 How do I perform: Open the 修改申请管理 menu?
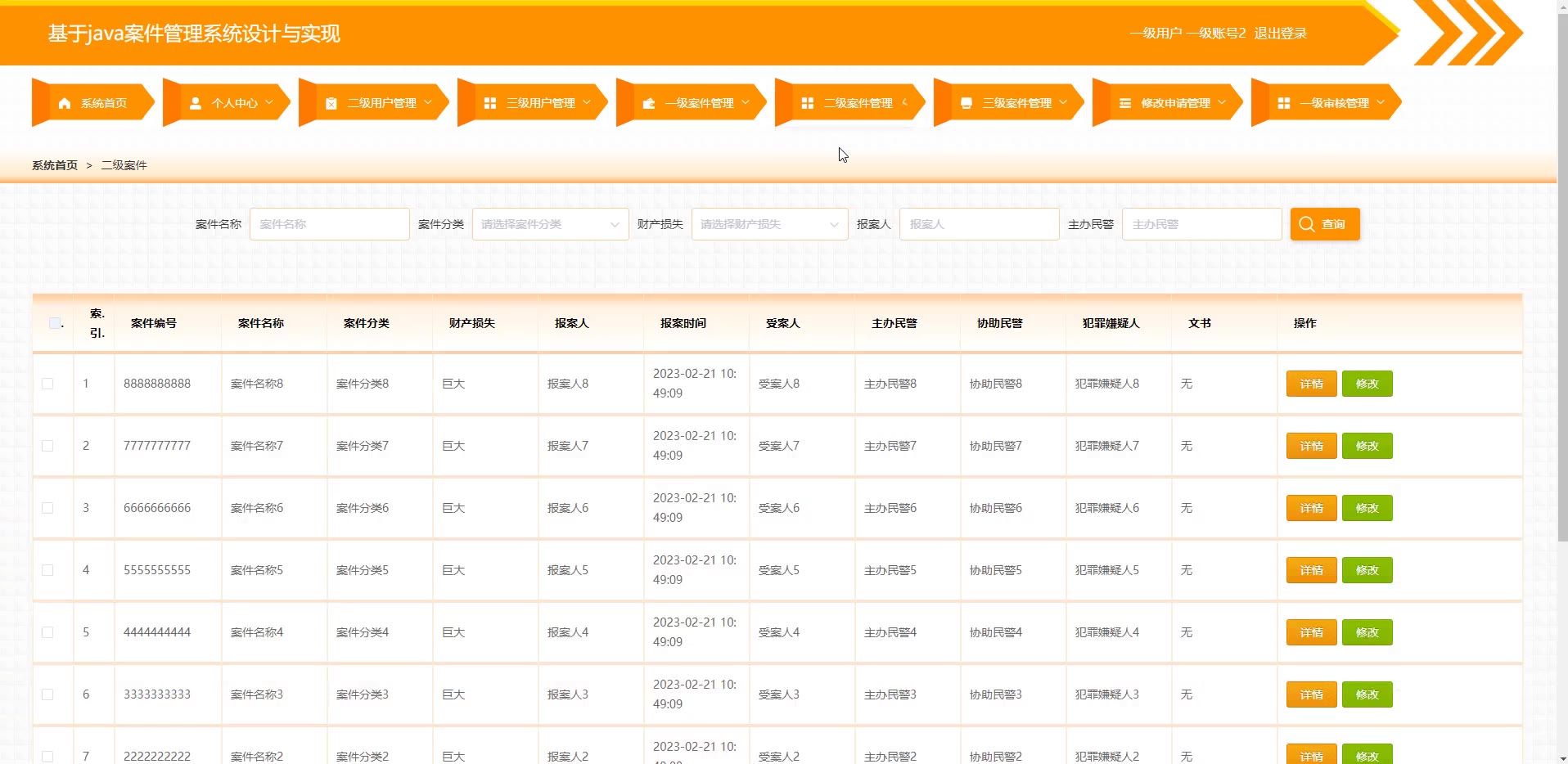pos(1169,103)
